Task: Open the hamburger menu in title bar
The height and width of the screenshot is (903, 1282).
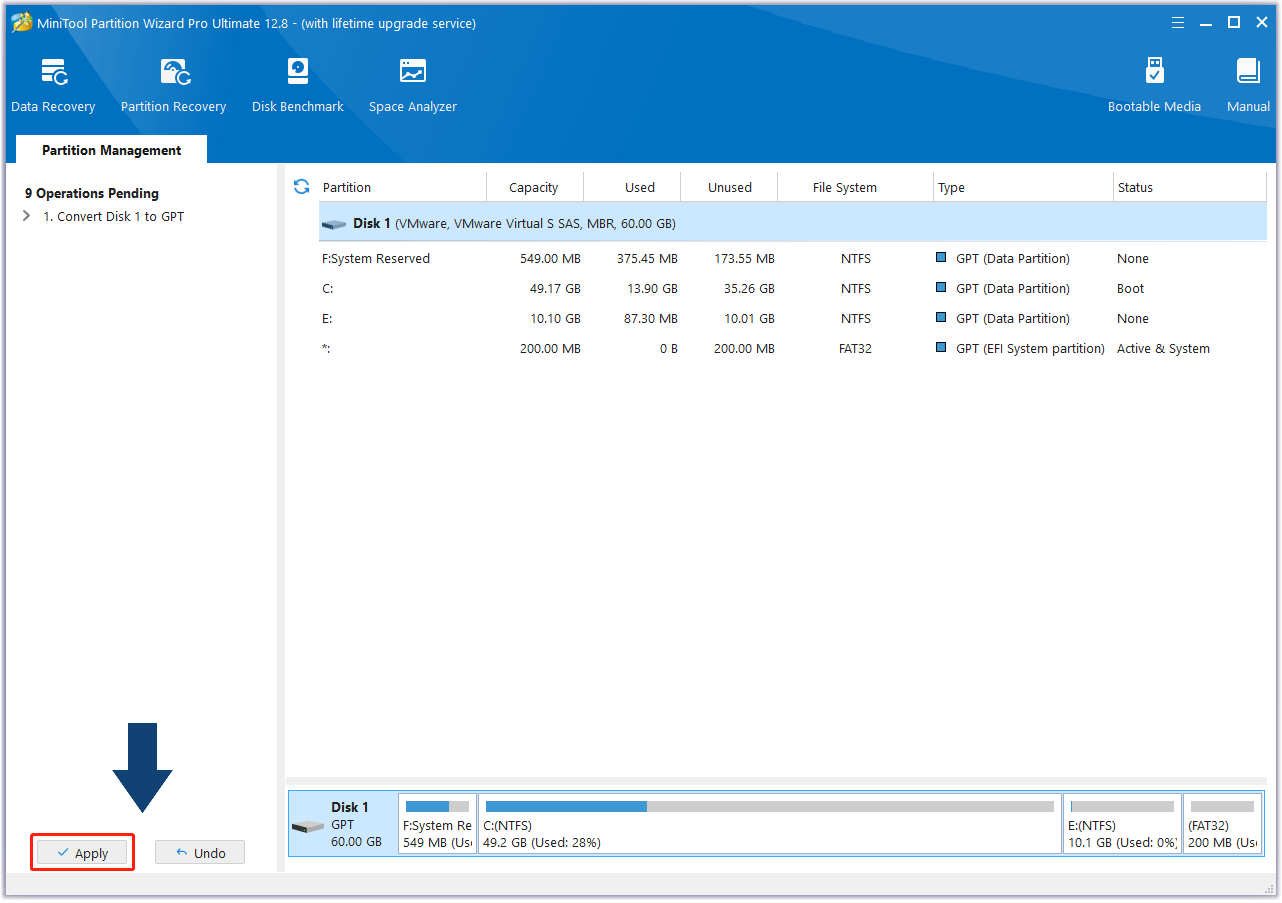Action: click(x=1178, y=22)
